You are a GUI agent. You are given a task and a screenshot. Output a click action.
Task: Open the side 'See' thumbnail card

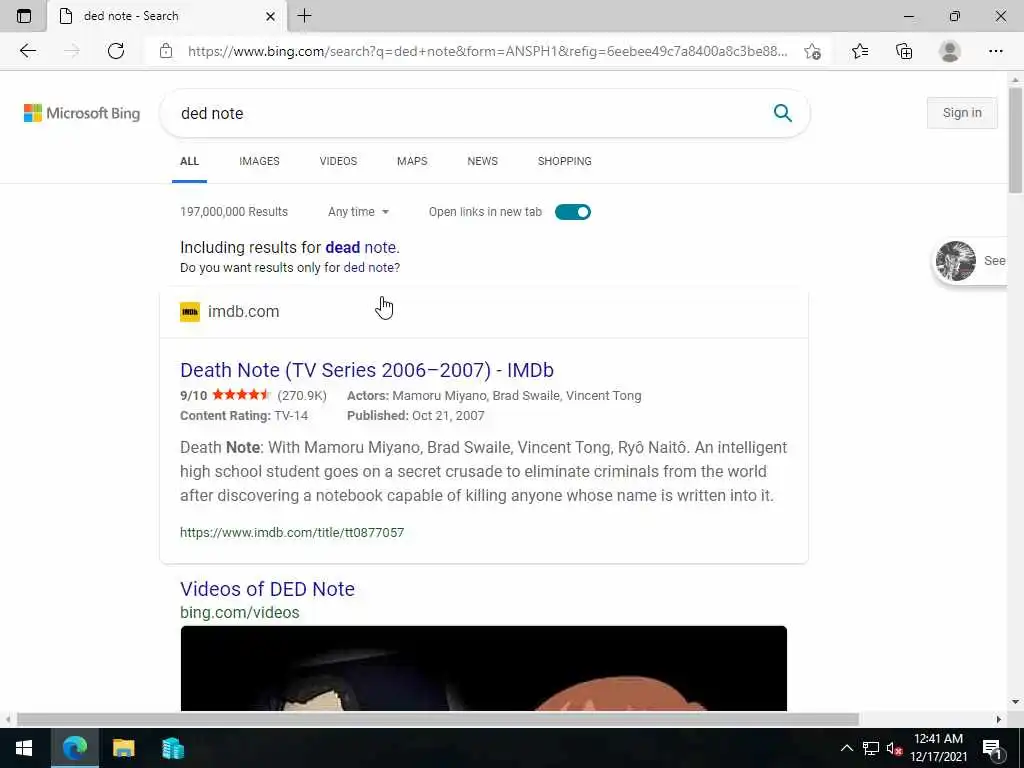pos(970,261)
